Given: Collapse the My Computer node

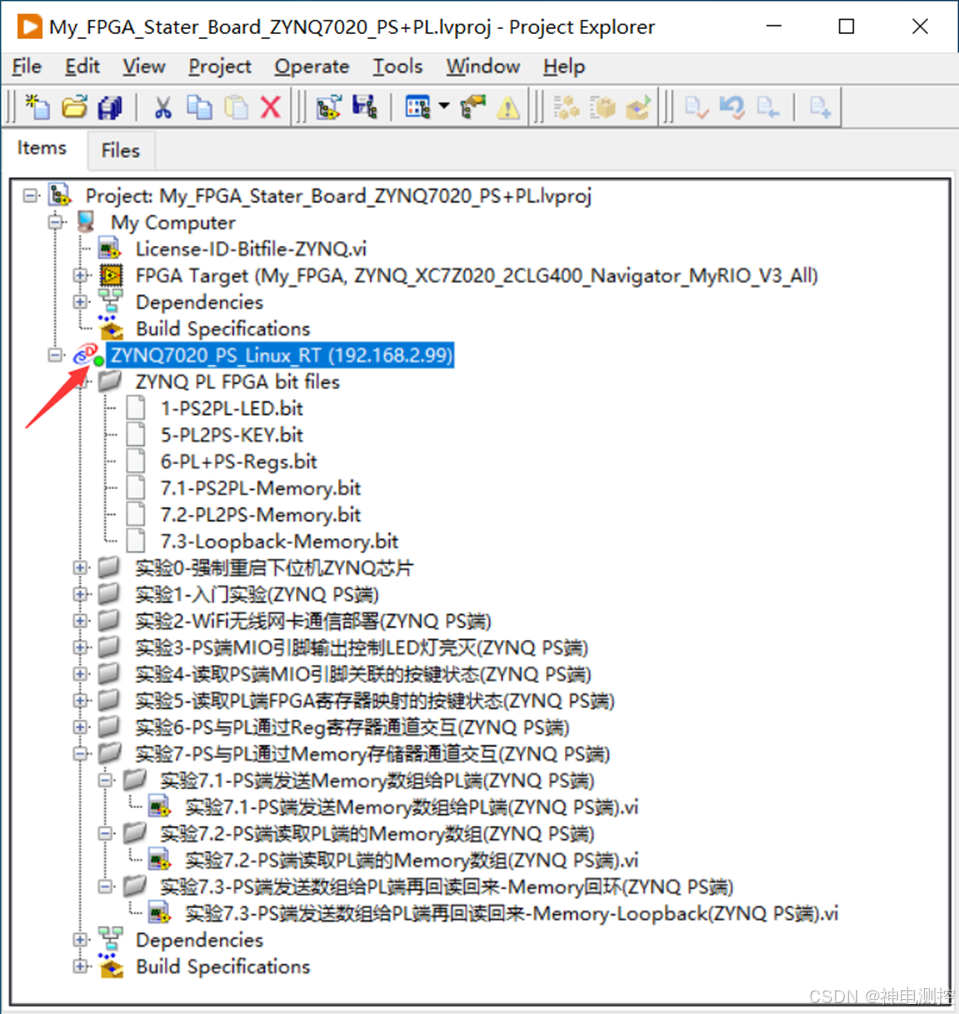Looking at the screenshot, I should point(56,222).
